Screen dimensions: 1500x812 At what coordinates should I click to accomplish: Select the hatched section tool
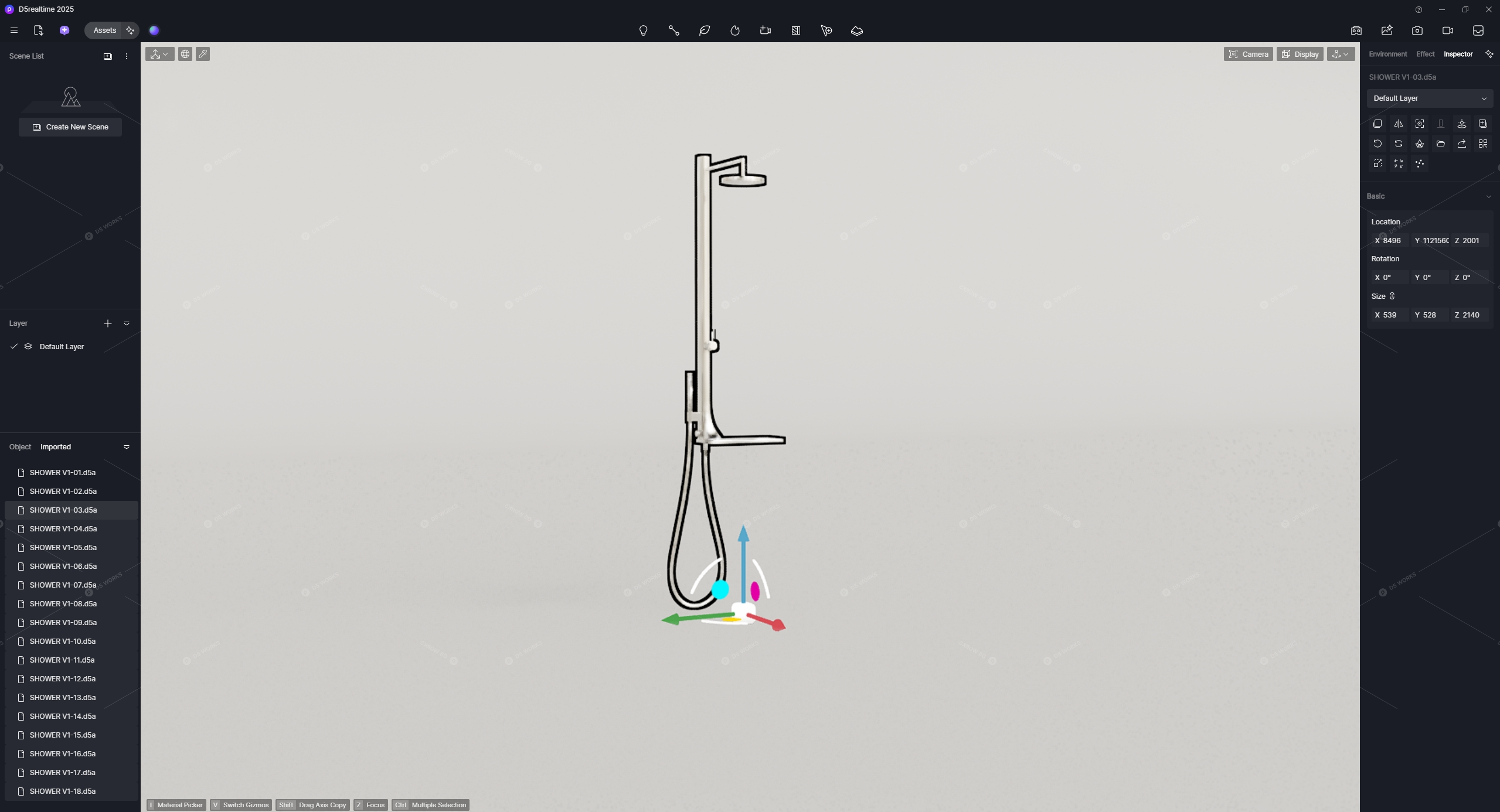pyautogui.click(x=795, y=30)
